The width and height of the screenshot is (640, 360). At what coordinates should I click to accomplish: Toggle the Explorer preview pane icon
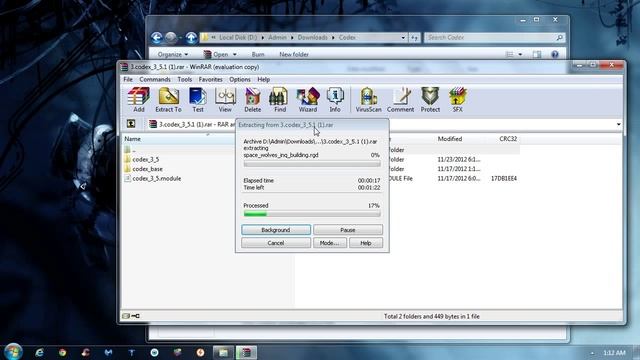coord(537,54)
